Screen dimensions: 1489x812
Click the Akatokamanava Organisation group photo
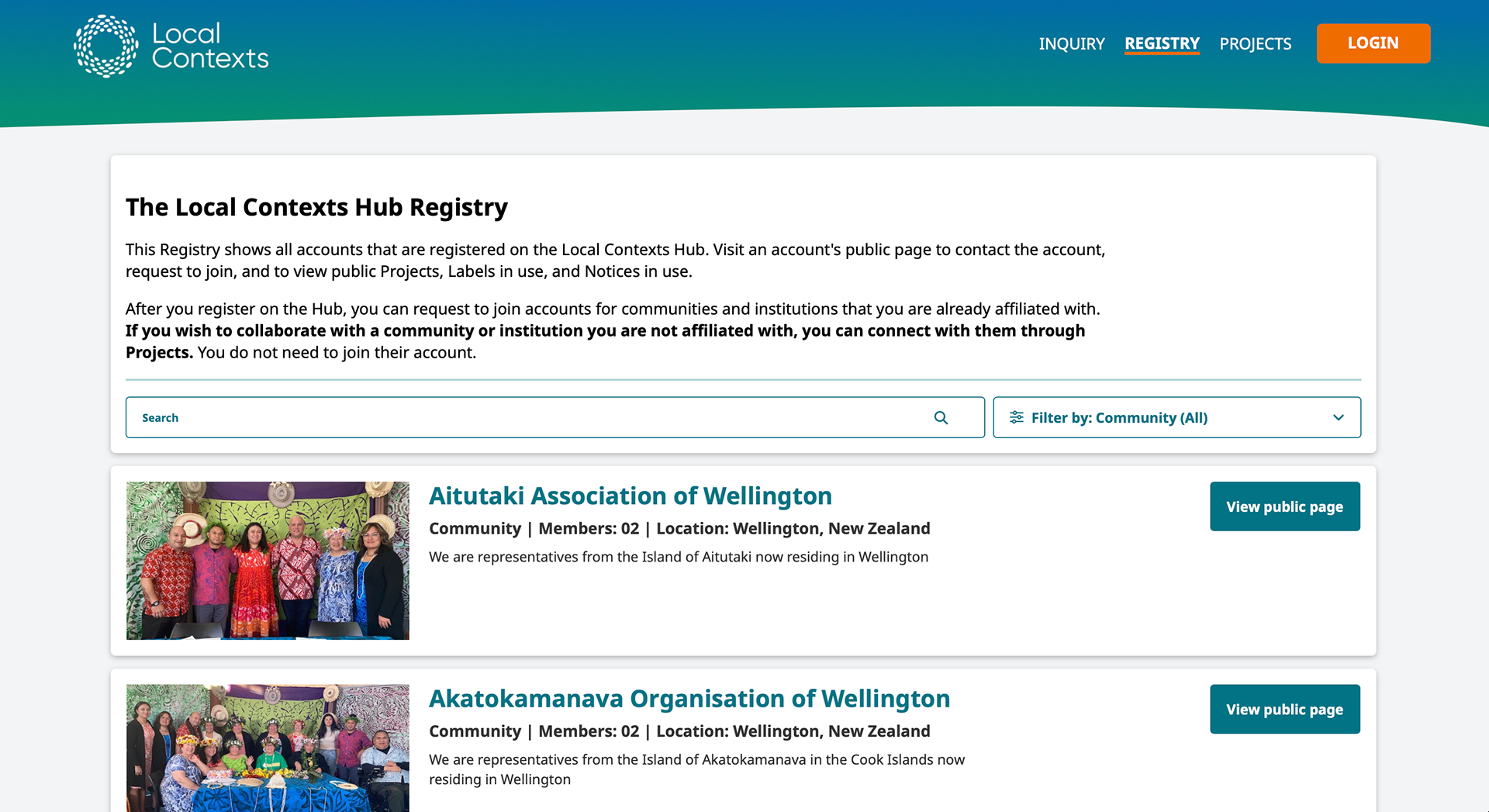268,748
